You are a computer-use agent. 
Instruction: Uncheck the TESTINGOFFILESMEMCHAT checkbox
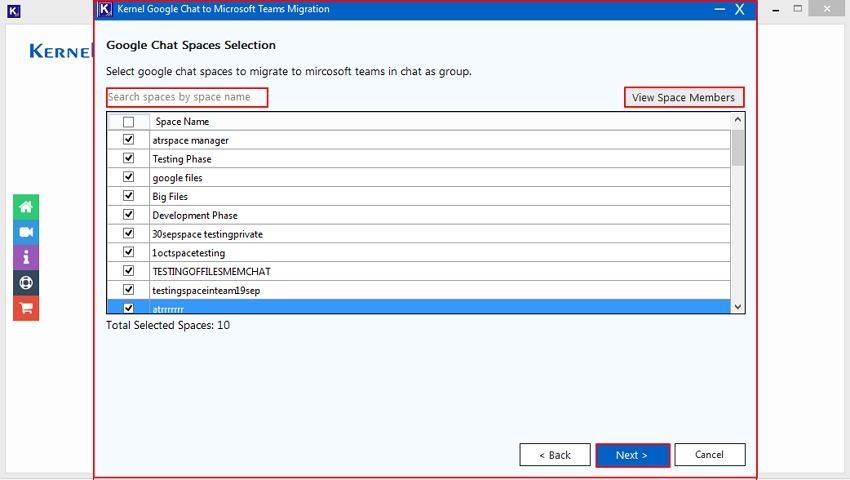(x=128, y=271)
